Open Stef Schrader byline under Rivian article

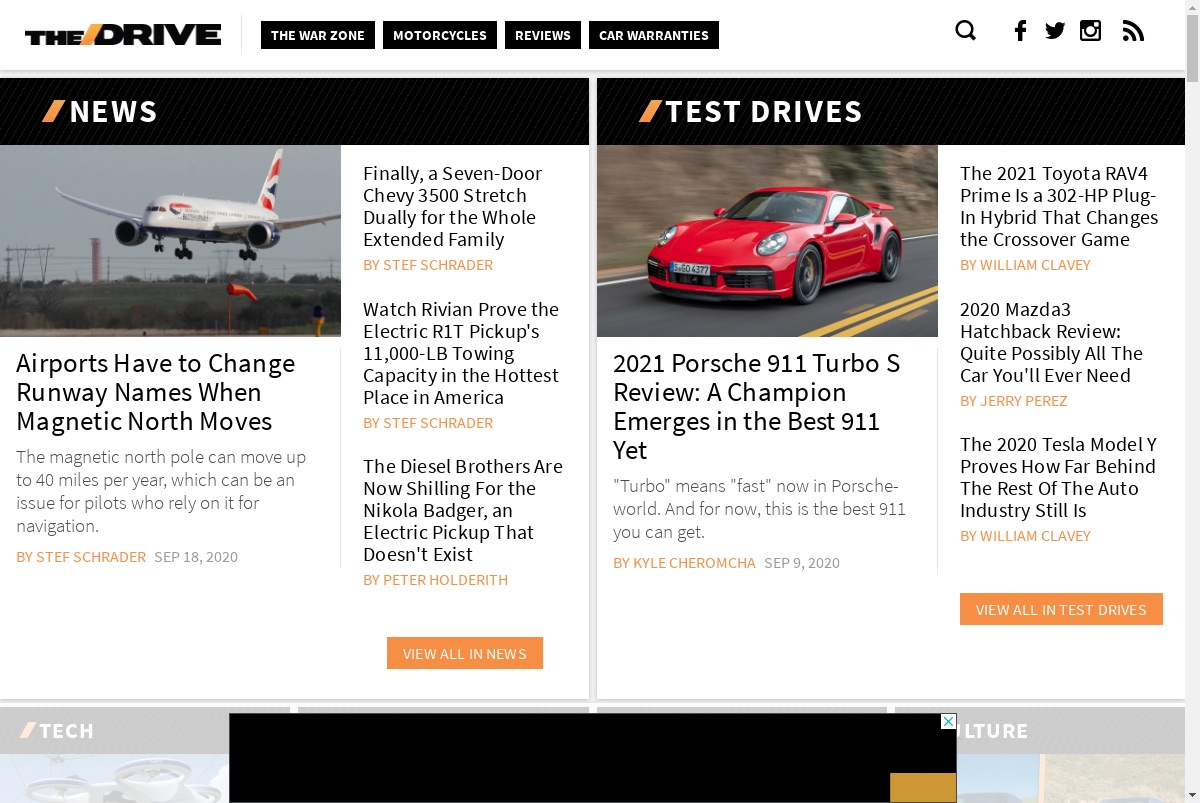coord(428,423)
